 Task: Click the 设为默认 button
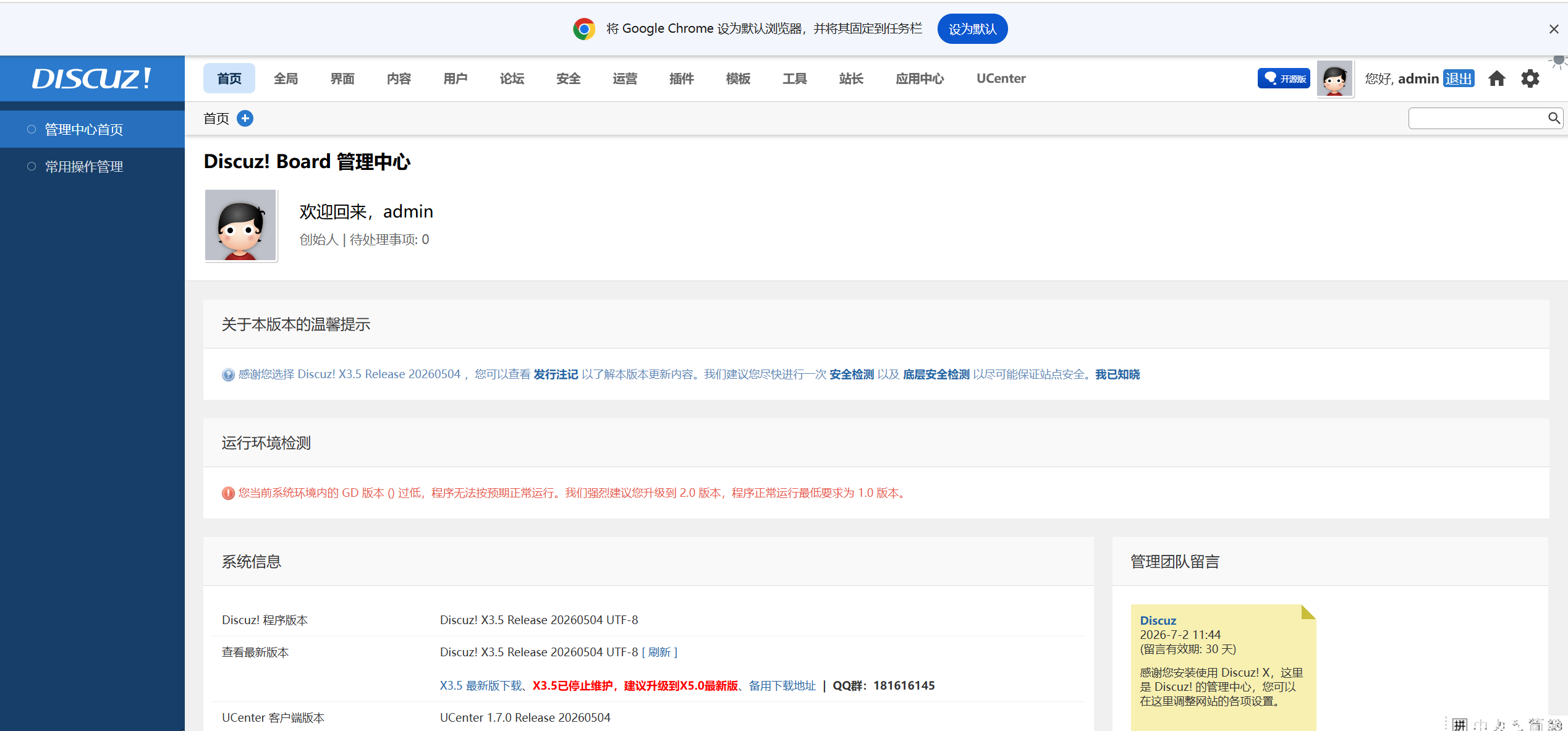[x=972, y=29]
